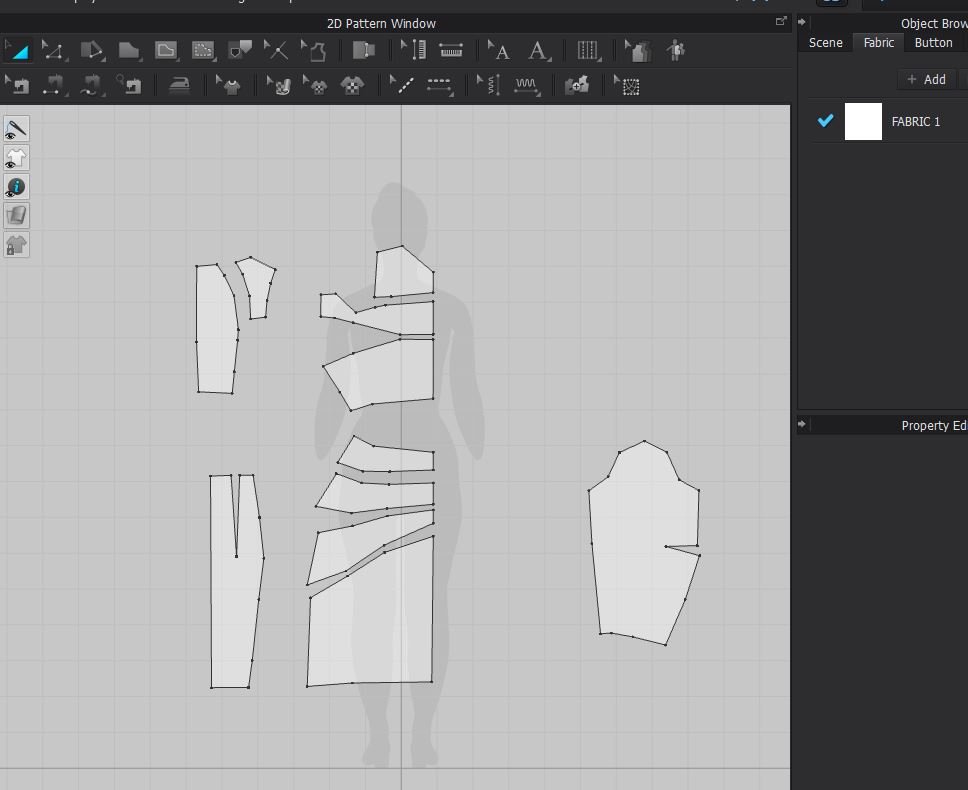
Task: Switch to the Scene tab
Action: pyautogui.click(x=825, y=43)
